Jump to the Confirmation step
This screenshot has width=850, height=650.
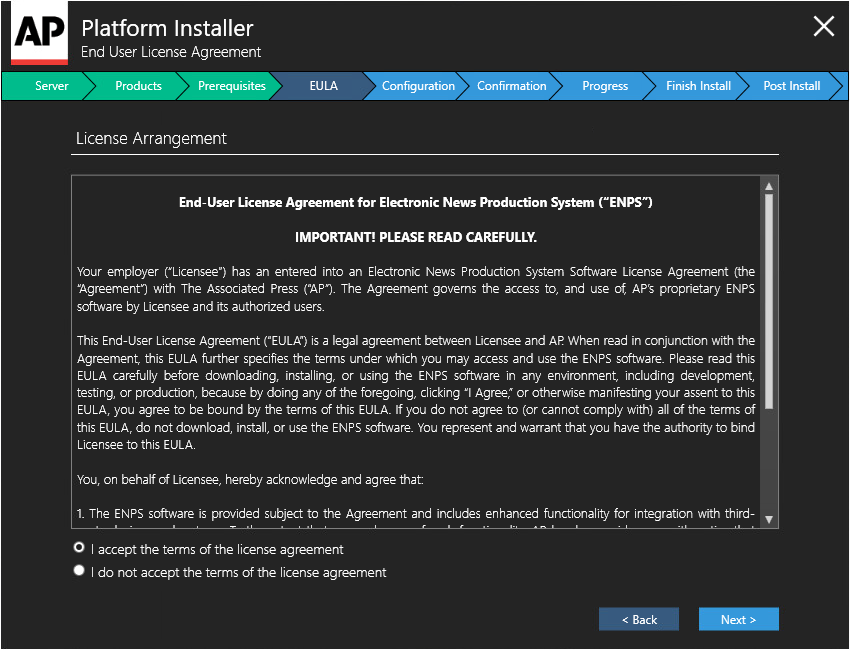511,86
